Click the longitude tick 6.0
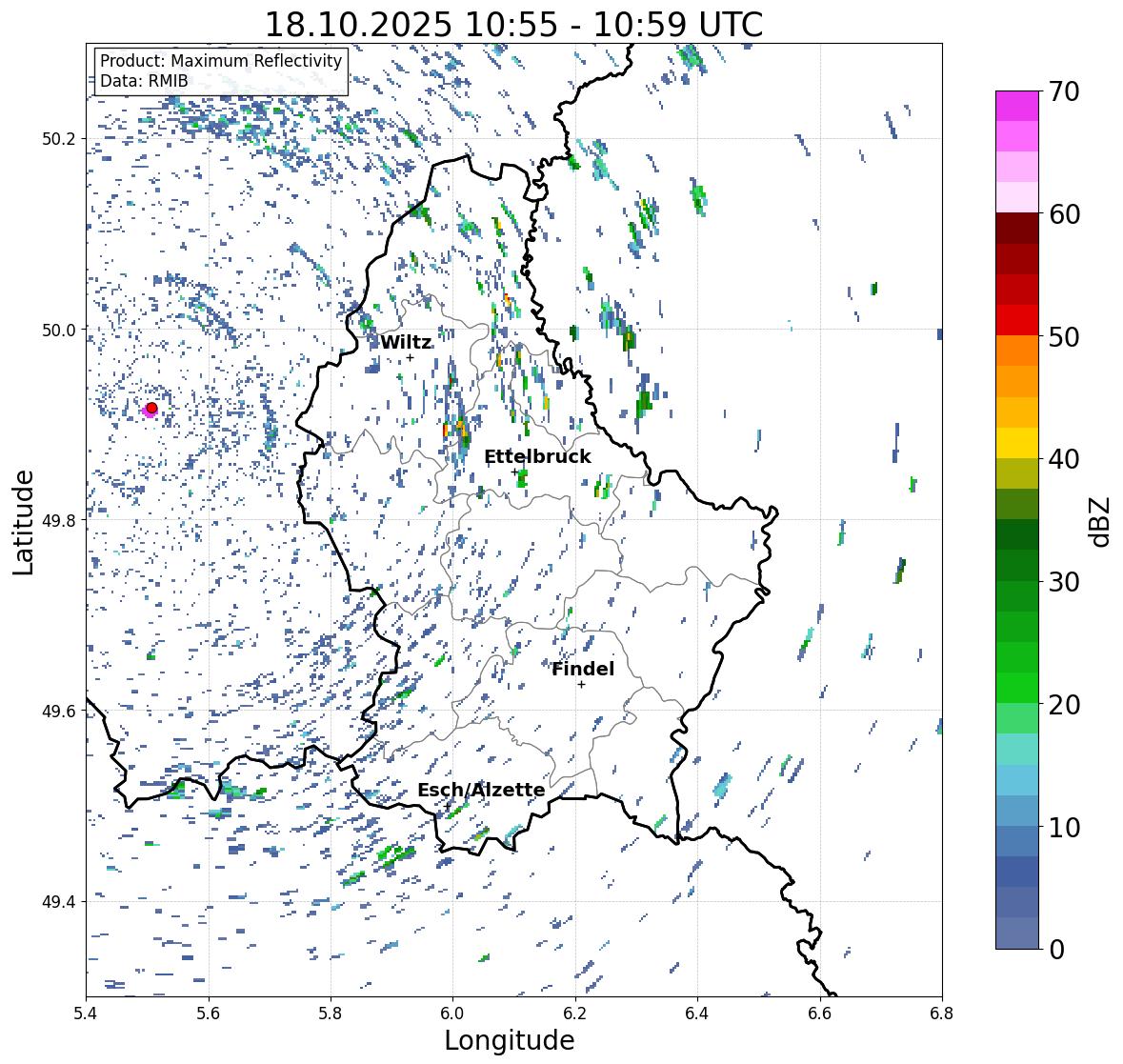1123x1064 pixels. coord(452,1014)
